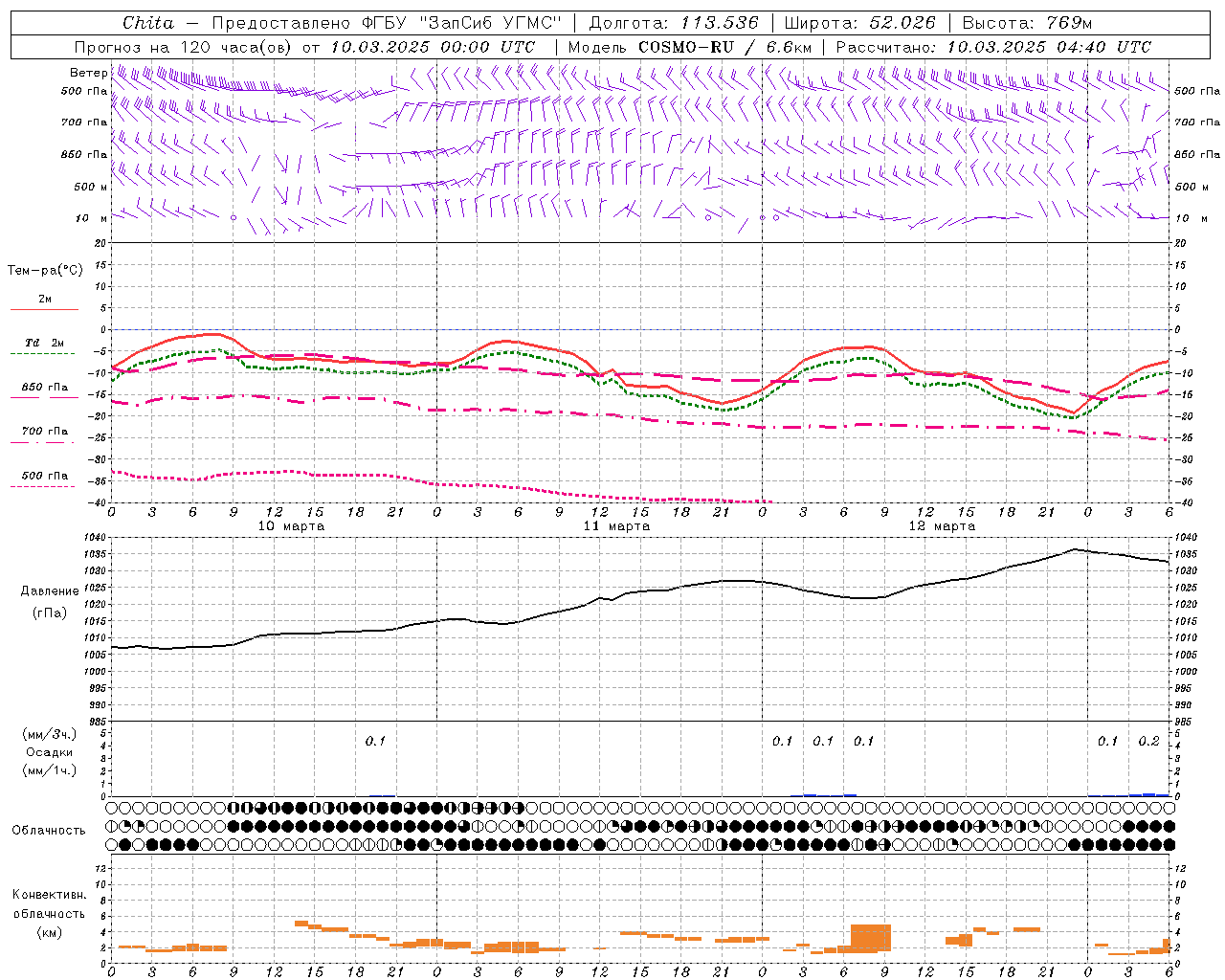Click the "Конвективн." convective cloud label
The width and height of the screenshot is (1225, 980).
tap(49, 895)
